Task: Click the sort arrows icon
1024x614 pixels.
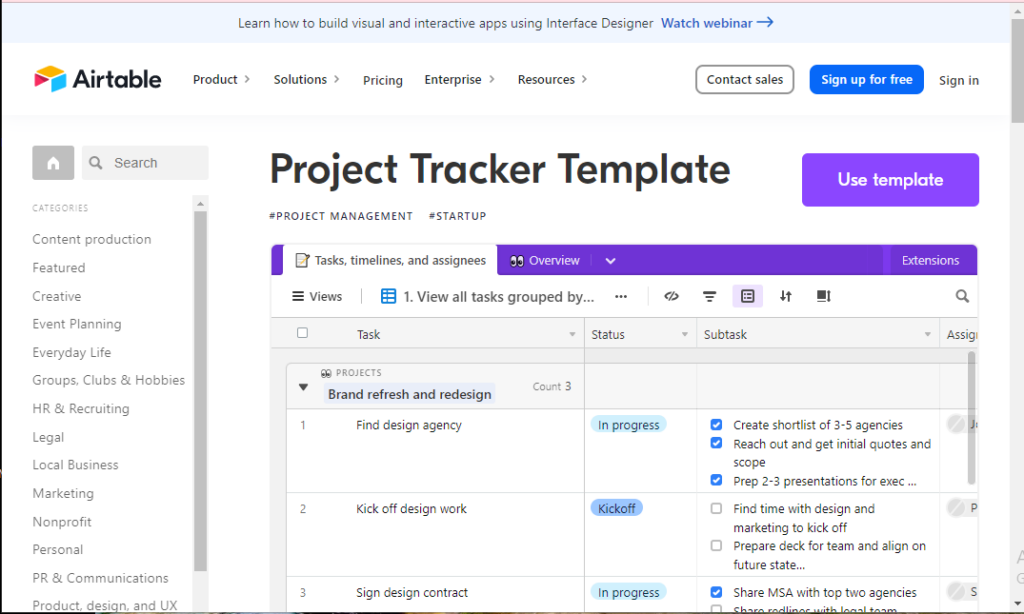Action: tap(786, 296)
